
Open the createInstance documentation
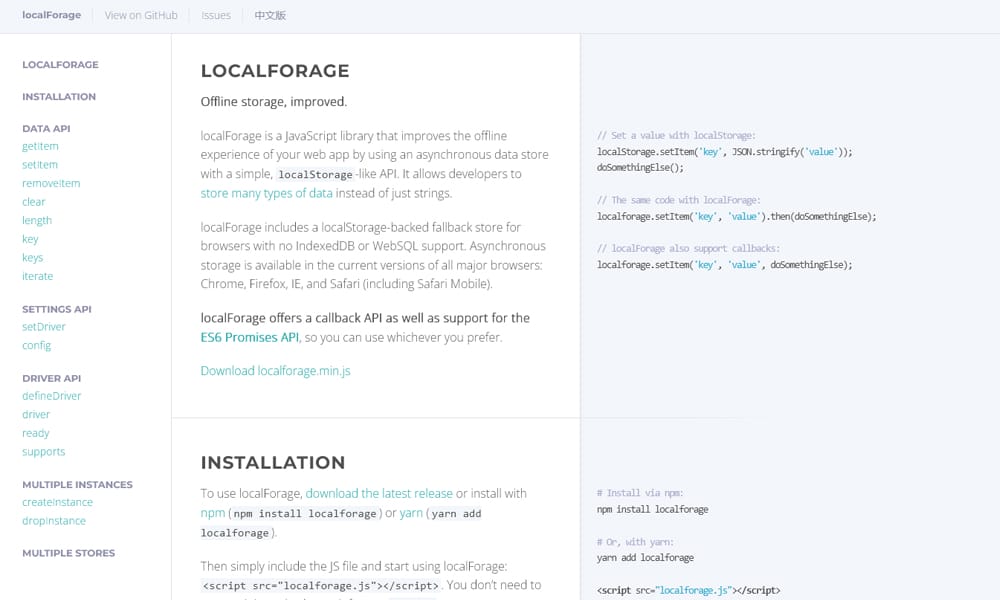coord(57,501)
